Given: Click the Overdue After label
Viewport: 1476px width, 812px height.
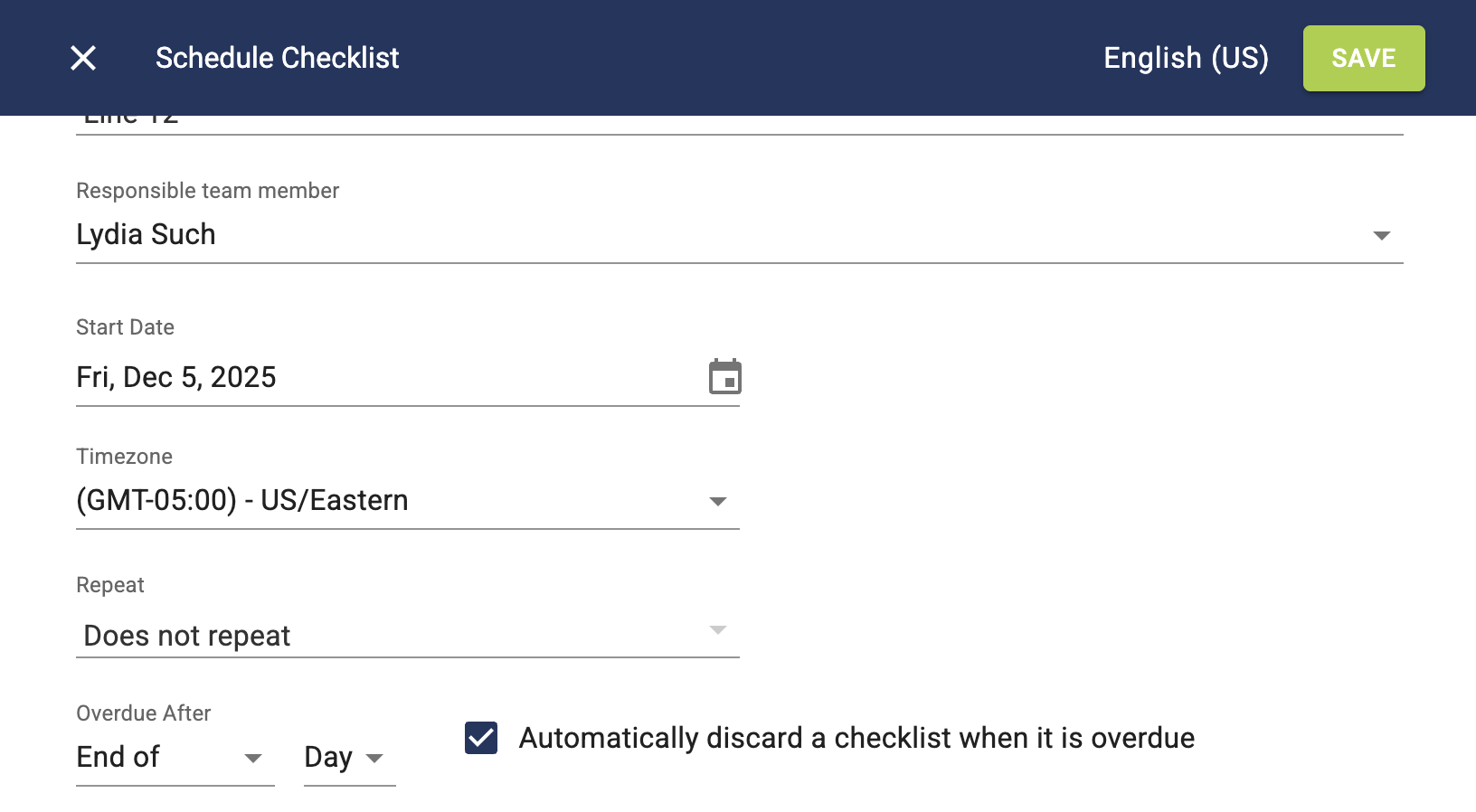Looking at the screenshot, I should click(143, 713).
